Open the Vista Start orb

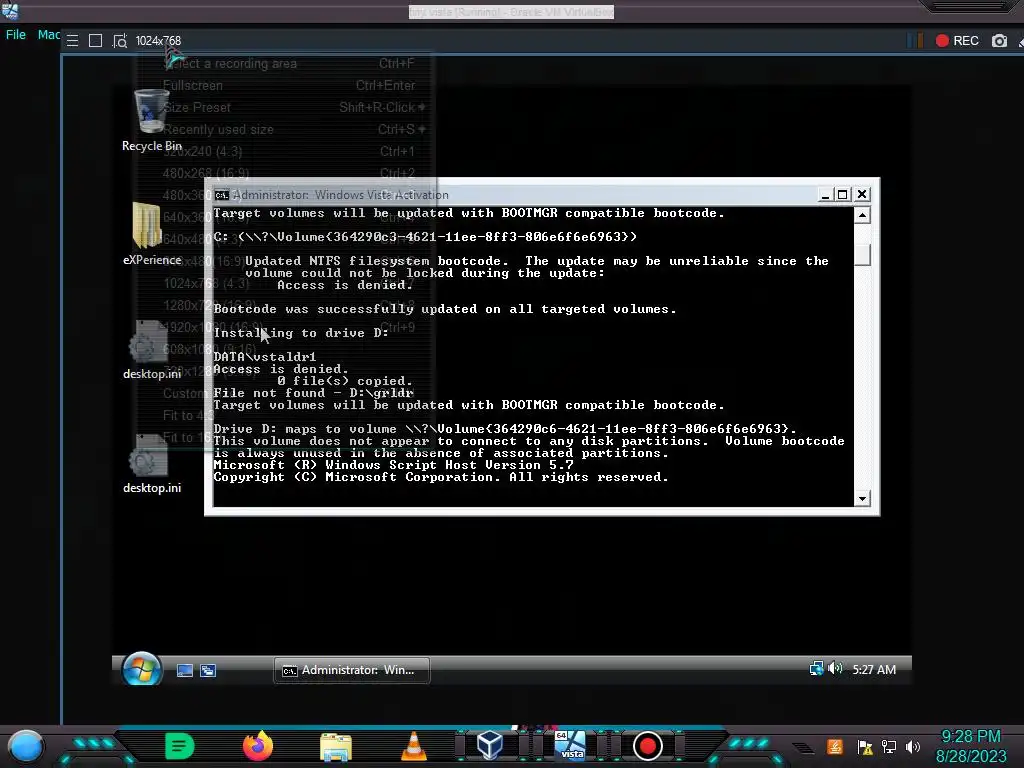pyautogui.click(x=142, y=669)
